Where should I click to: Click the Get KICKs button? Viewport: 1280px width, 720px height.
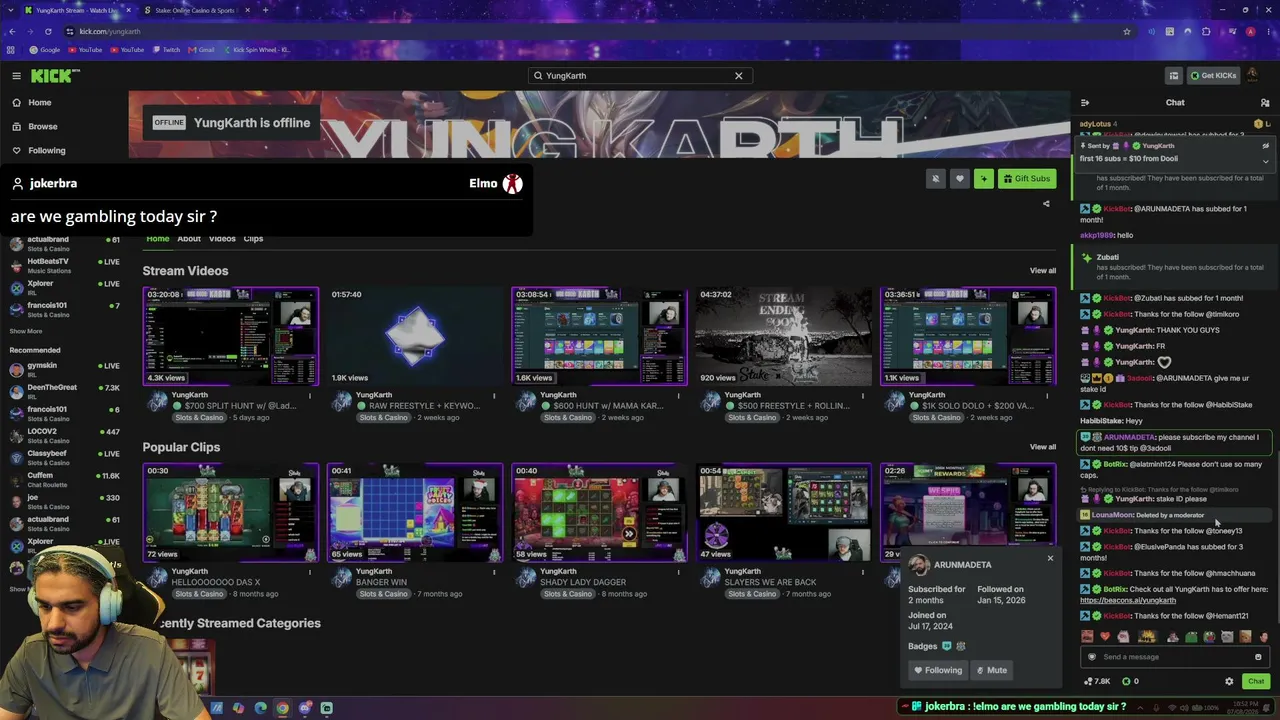tap(1213, 76)
